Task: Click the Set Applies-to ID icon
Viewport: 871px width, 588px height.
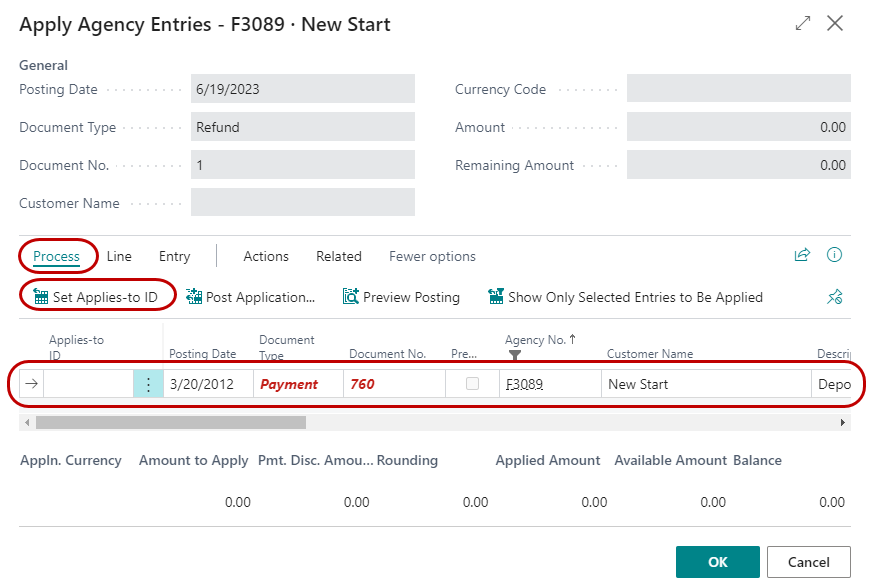Action: [x=41, y=297]
